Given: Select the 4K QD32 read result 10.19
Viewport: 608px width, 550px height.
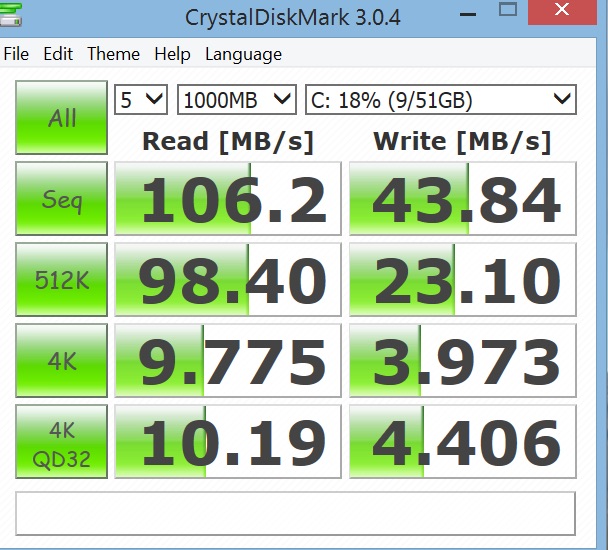Looking at the screenshot, I should [x=228, y=442].
